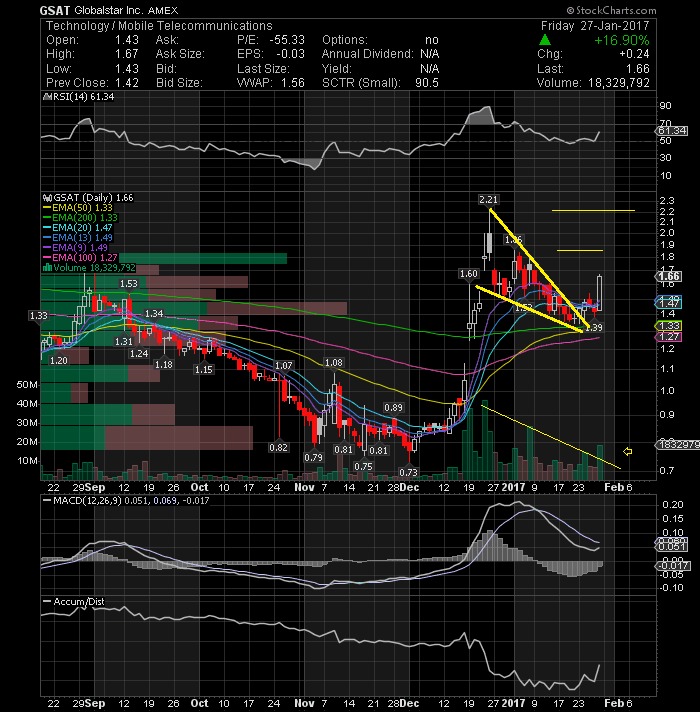Click the +16.90% percent change value
The width and height of the screenshot is (700, 712).
[x=622, y=40]
